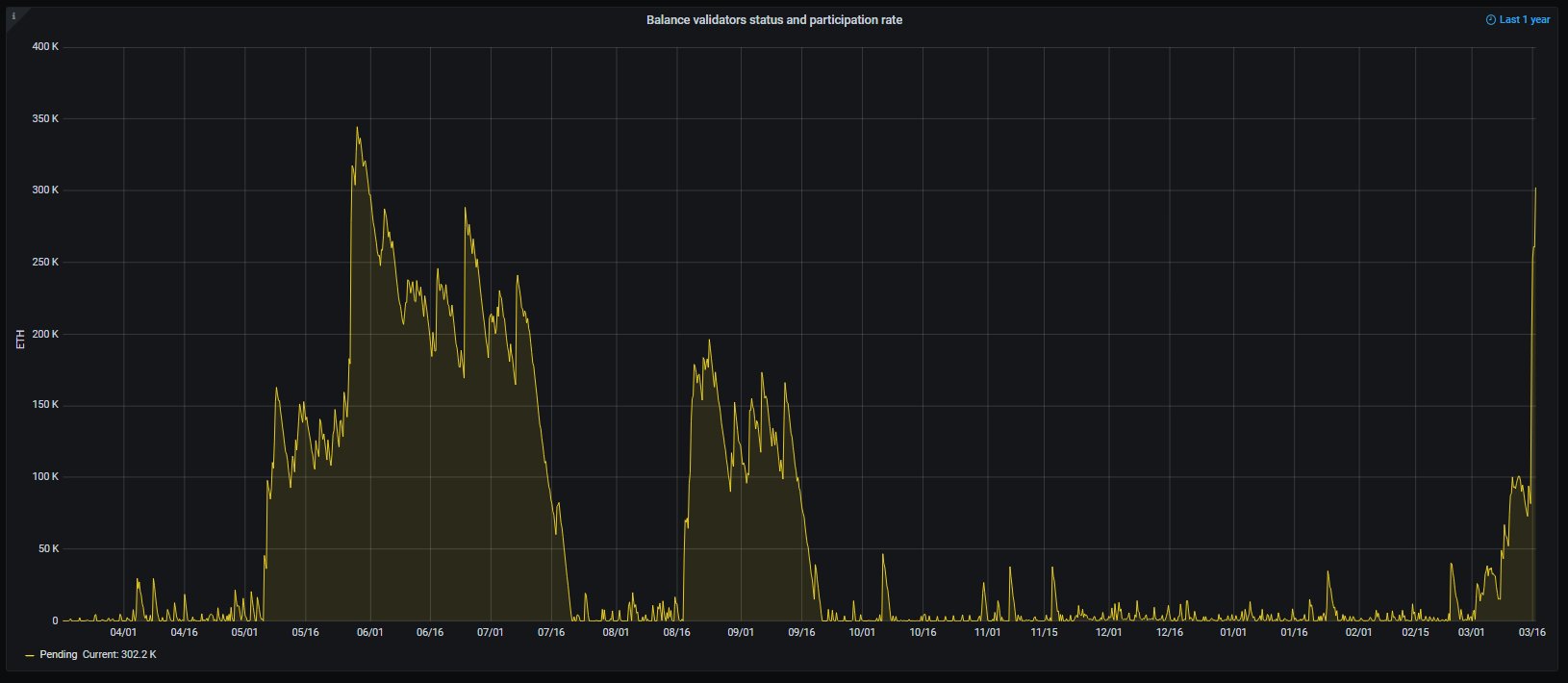Open the 'Balance validators status and participation rate' panel menu
The image size is (1568, 683).
tap(774, 19)
